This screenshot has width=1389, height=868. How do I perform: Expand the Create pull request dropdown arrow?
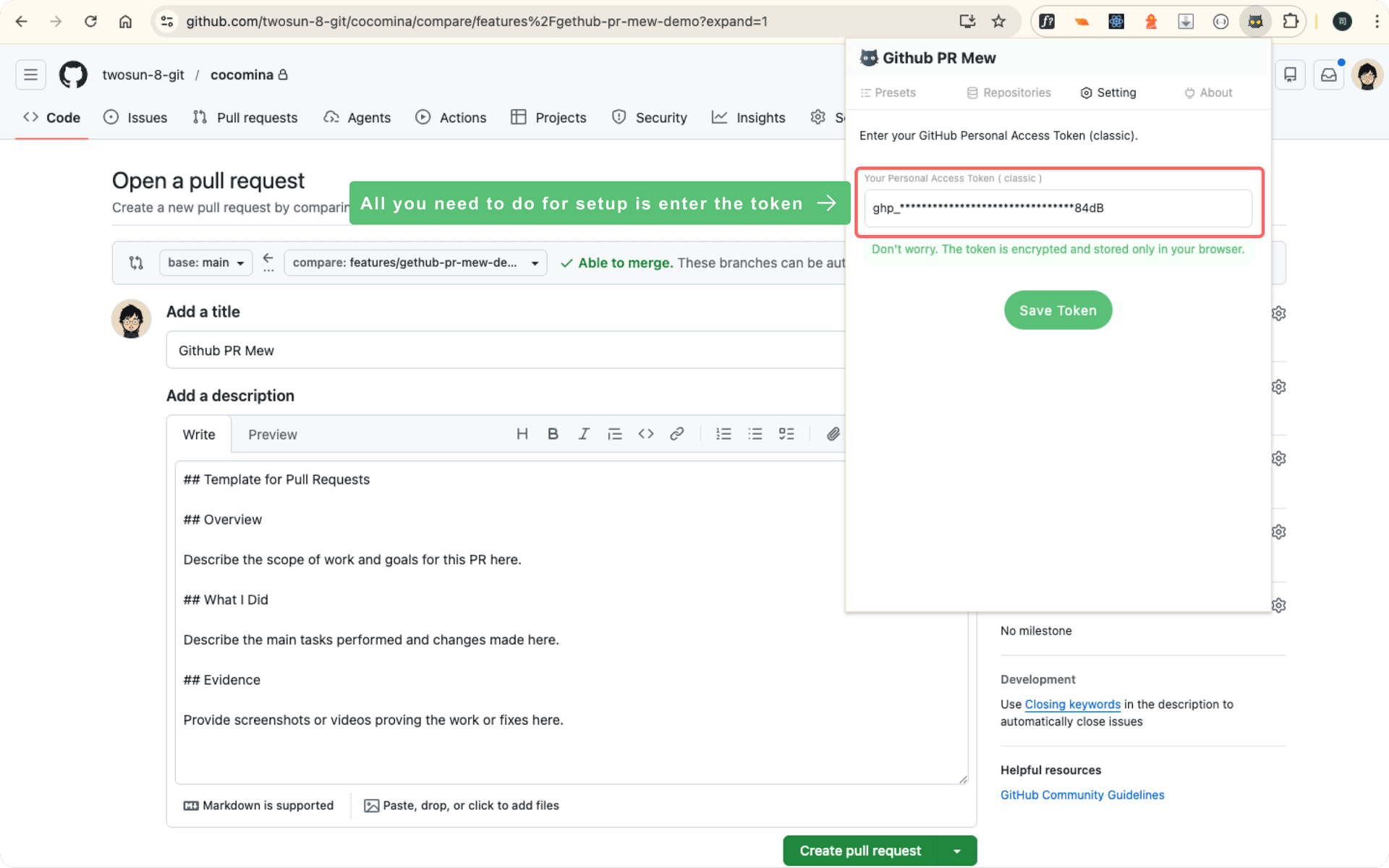[958, 851]
